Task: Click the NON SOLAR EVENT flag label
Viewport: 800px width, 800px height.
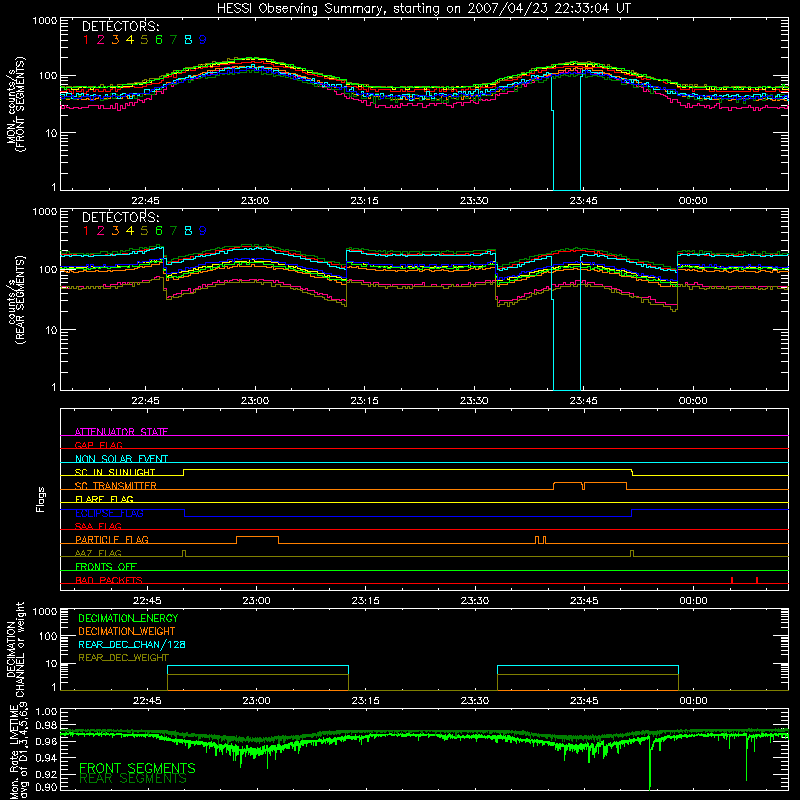Action: point(121,459)
